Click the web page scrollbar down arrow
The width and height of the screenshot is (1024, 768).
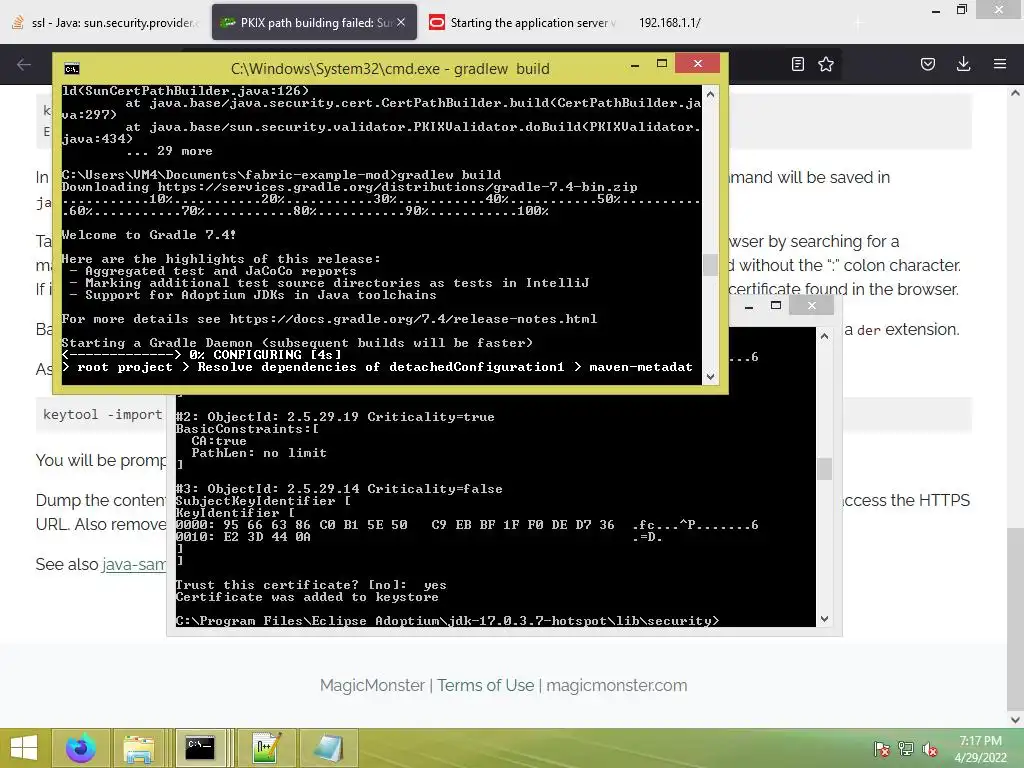[1015, 720]
